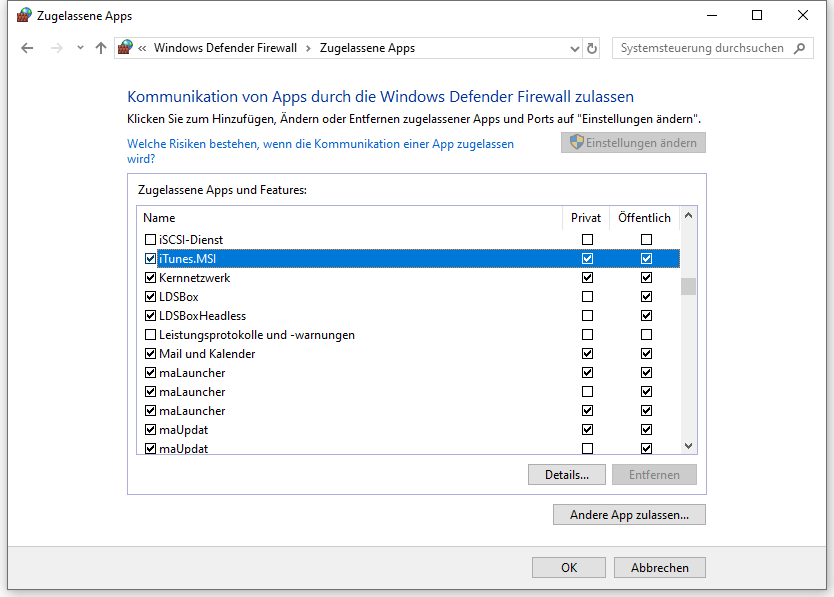Click the Entfernen button

click(654, 475)
